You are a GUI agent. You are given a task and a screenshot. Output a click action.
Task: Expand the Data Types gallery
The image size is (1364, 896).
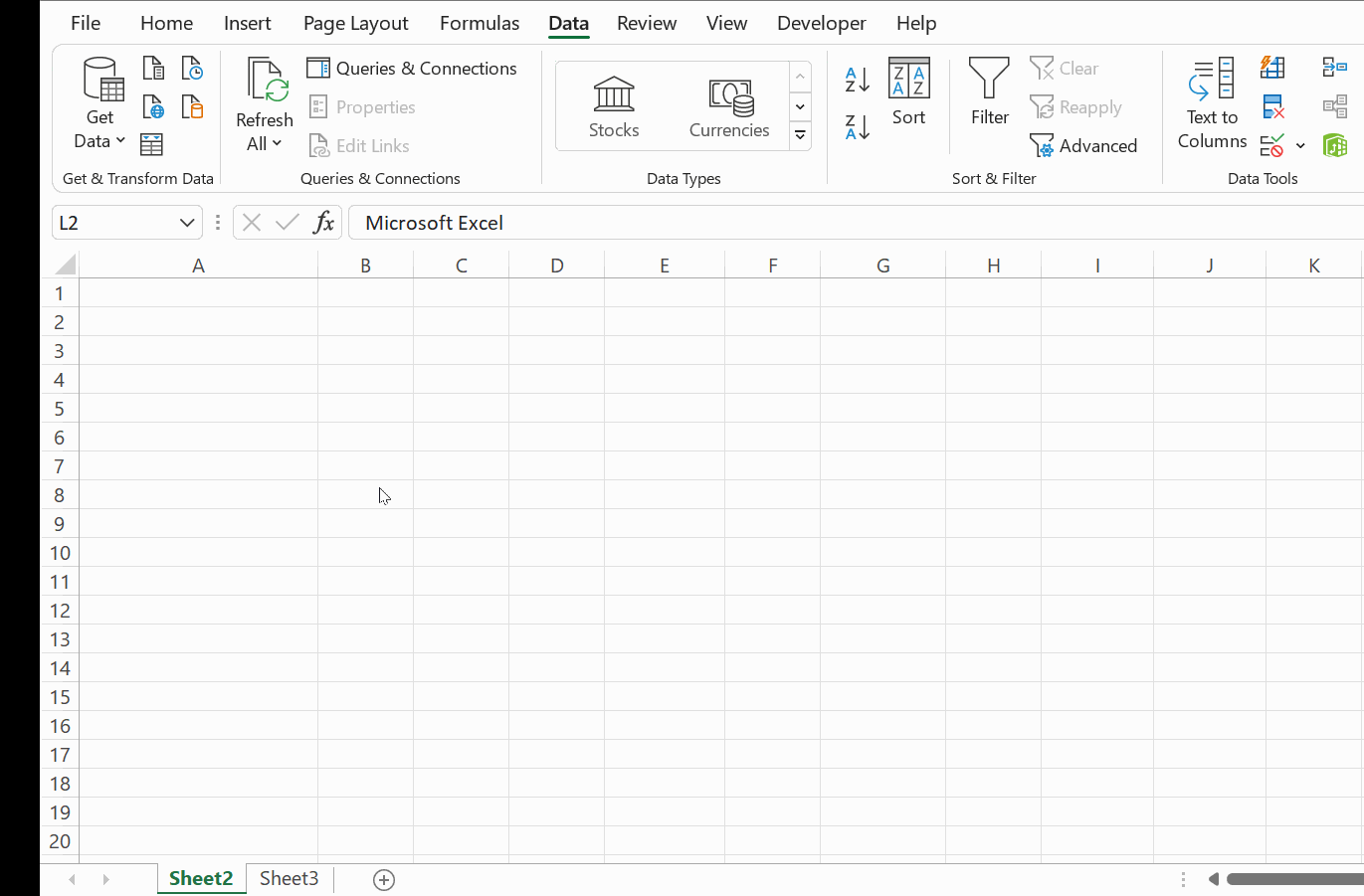click(x=800, y=135)
